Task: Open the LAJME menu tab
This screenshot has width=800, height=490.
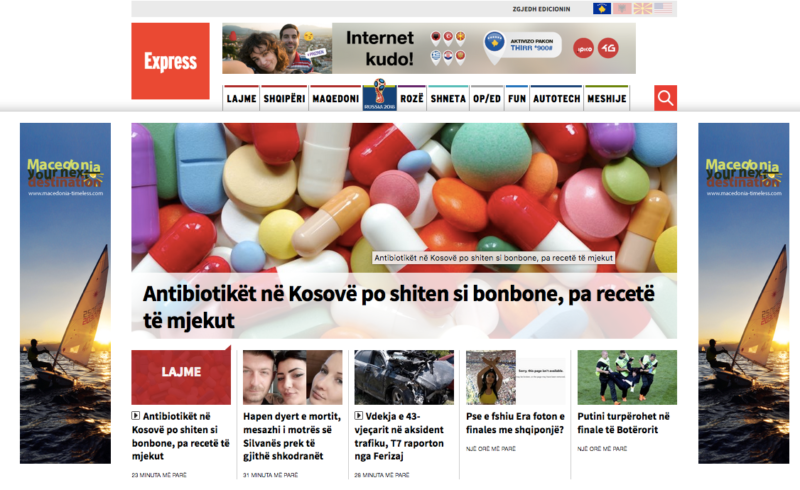Action: pyautogui.click(x=241, y=99)
